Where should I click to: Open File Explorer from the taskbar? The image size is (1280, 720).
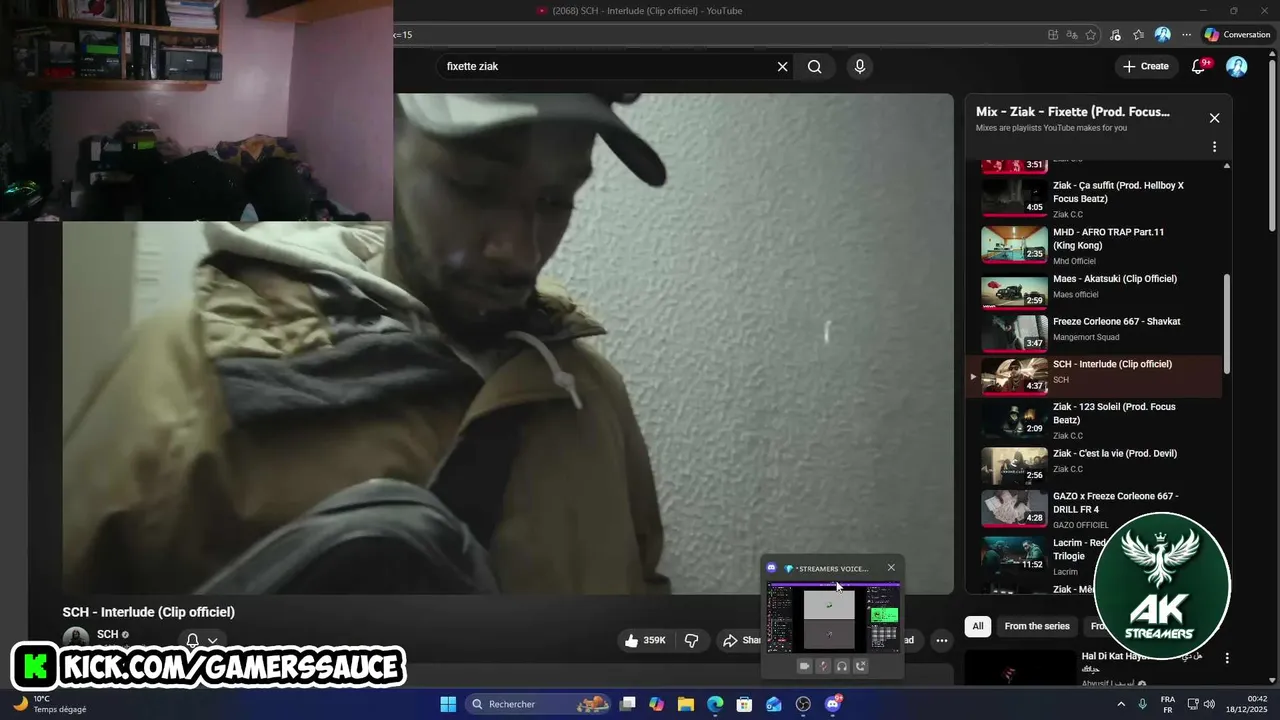686,704
